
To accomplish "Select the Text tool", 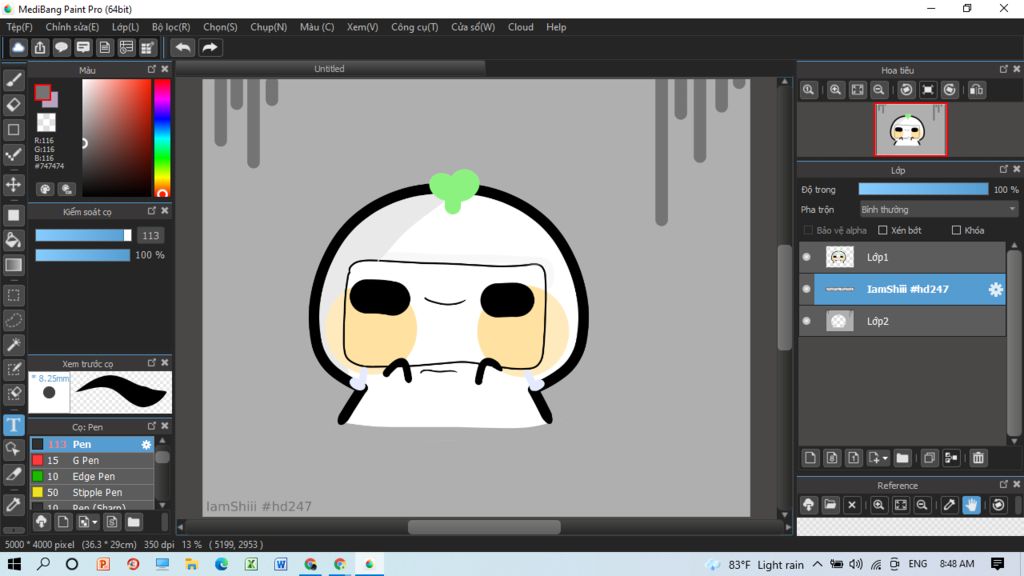I will (x=13, y=424).
